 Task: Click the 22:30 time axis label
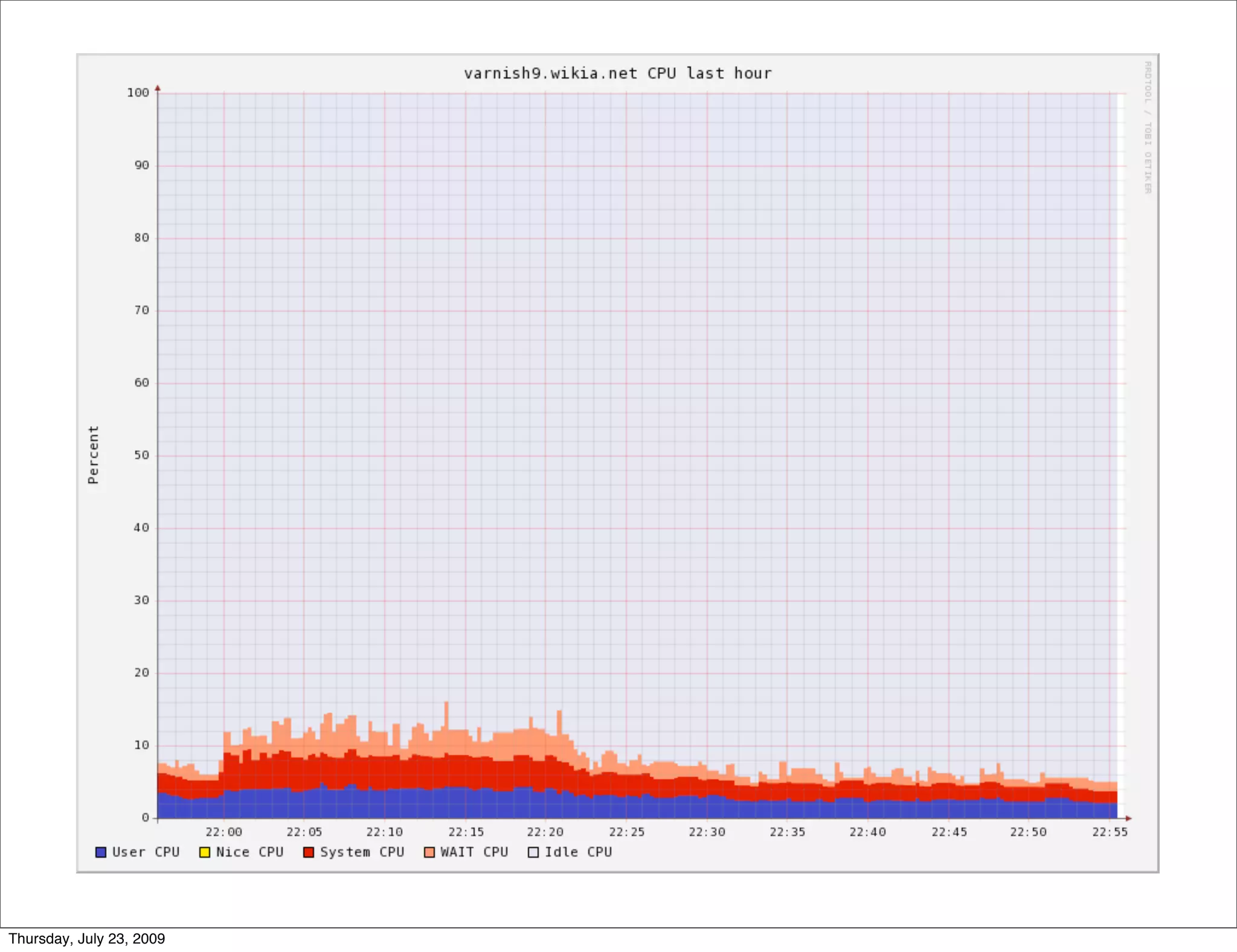click(x=707, y=832)
